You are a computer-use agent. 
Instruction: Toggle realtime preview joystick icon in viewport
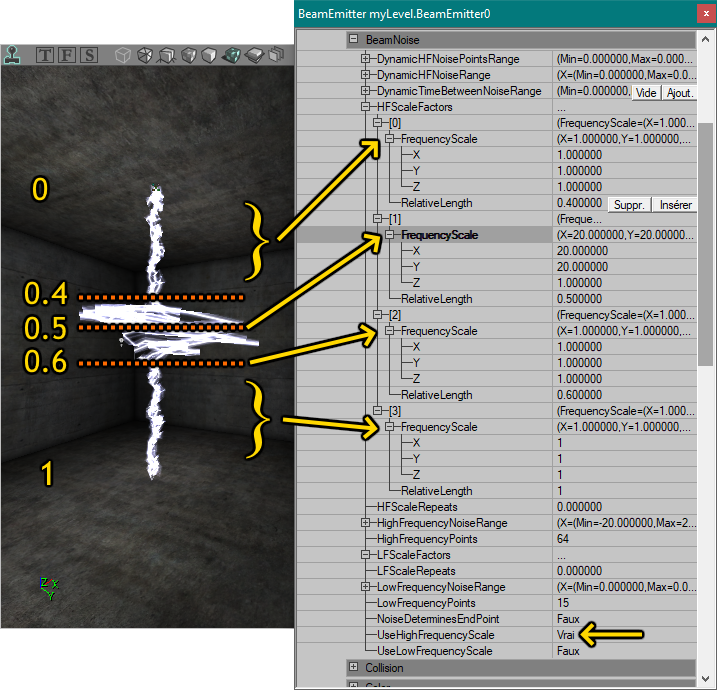coord(12,55)
